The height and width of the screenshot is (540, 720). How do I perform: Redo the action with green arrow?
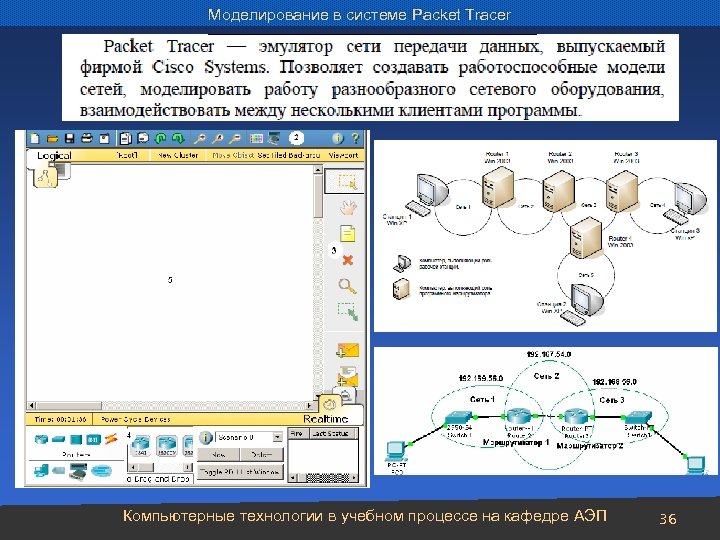click(x=178, y=138)
